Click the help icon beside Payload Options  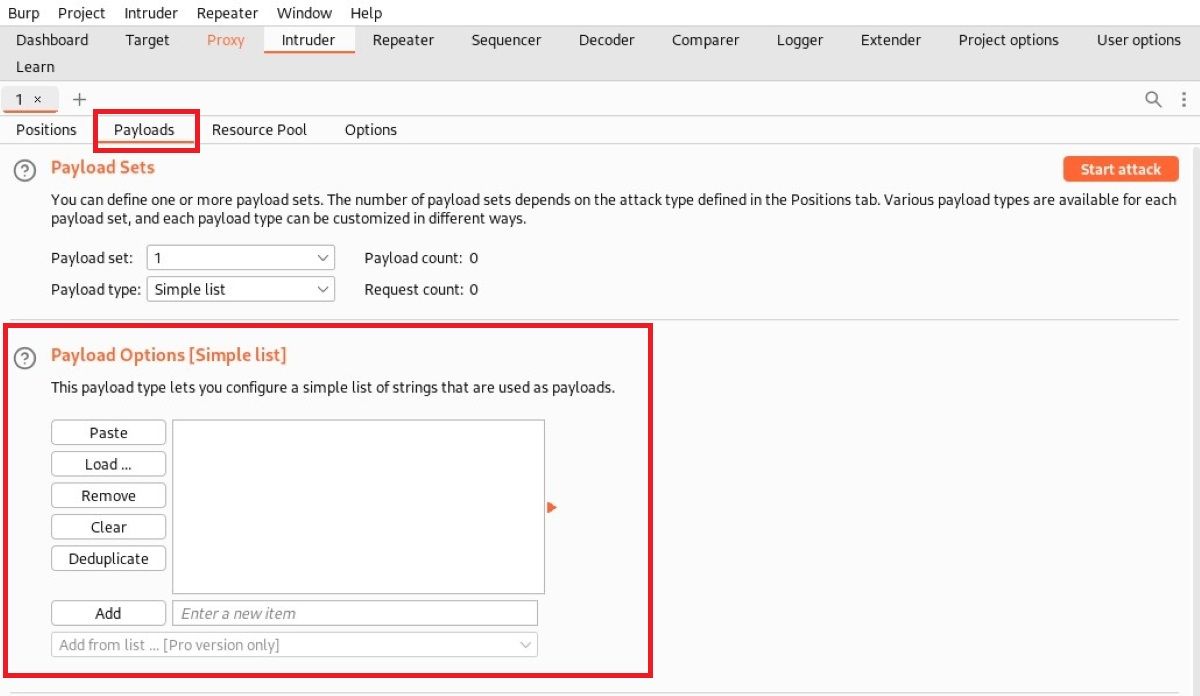point(25,358)
